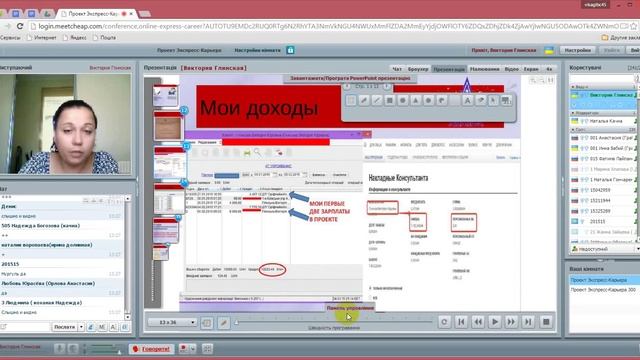
Task: Send chat message with Послати
Action: [x=64, y=327]
